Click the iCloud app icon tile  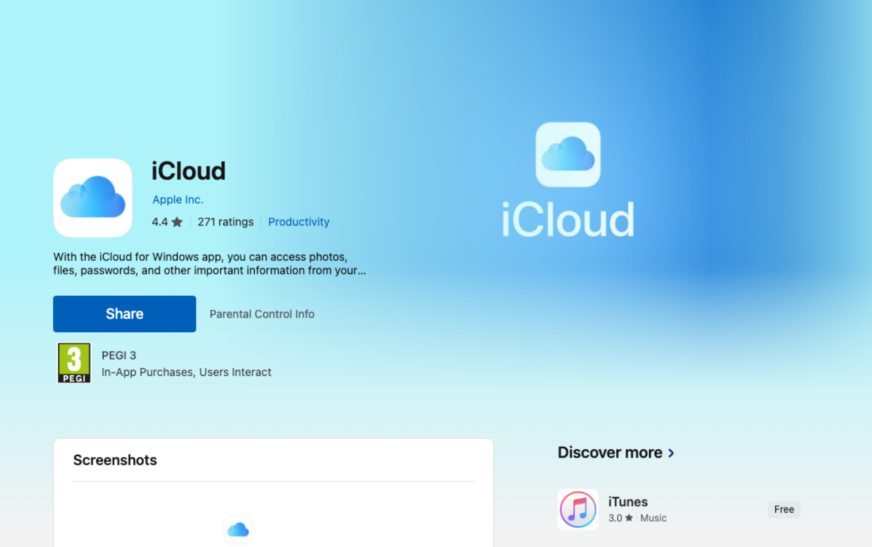pyautogui.click(x=92, y=197)
